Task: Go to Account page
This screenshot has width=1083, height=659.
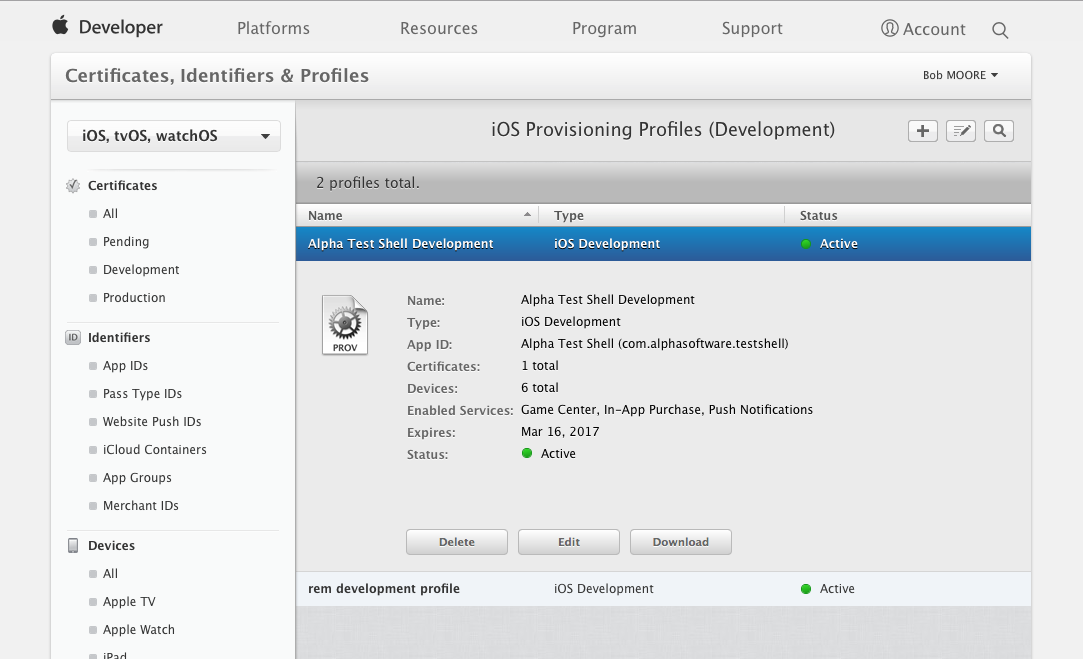Action: [x=934, y=29]
